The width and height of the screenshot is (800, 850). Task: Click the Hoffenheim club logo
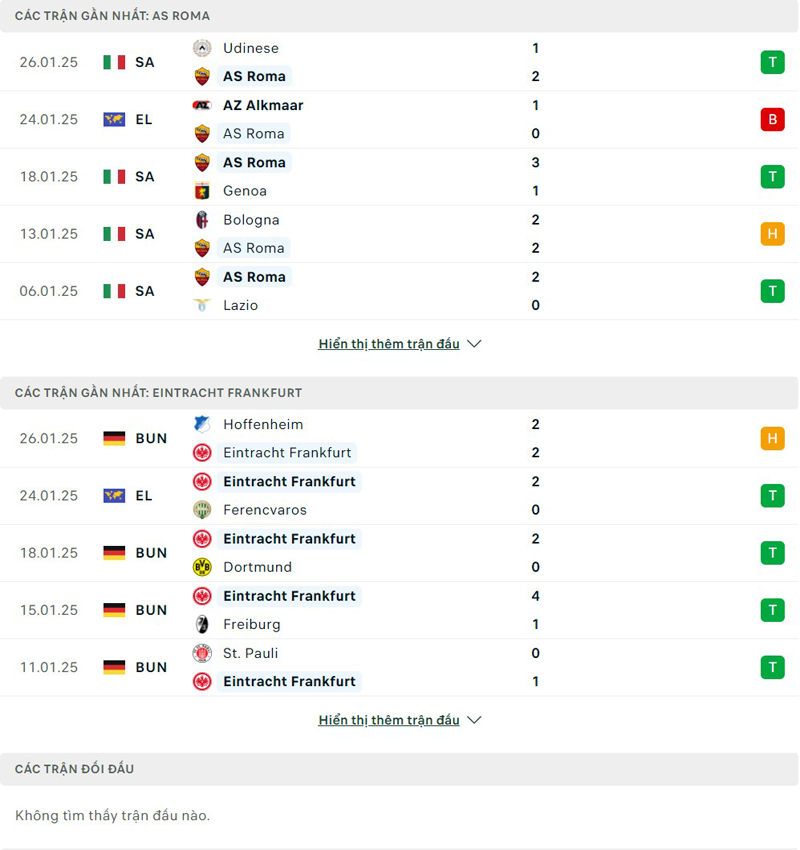202,424
